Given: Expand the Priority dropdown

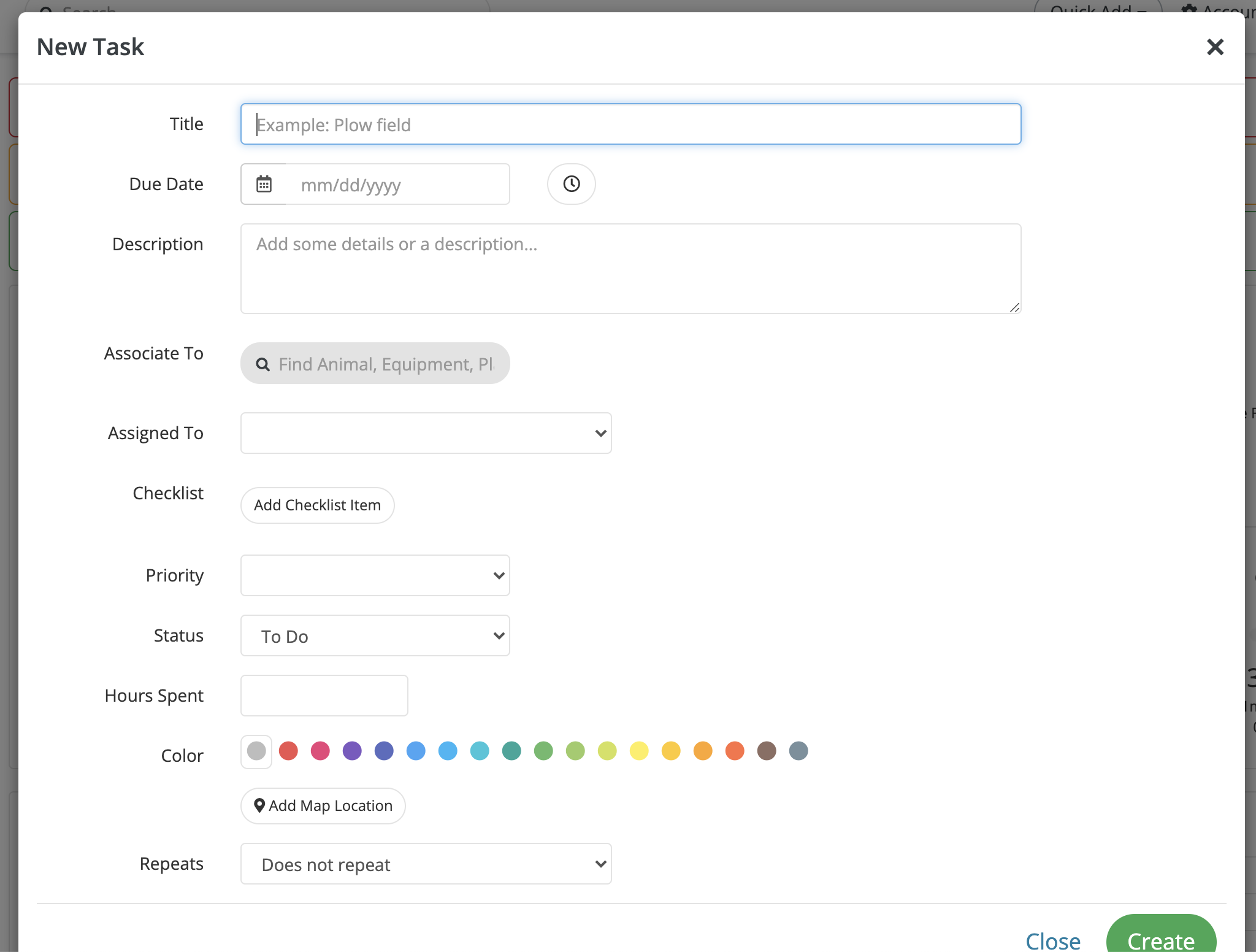Looking at the screenshot, I should click(375, 575).
